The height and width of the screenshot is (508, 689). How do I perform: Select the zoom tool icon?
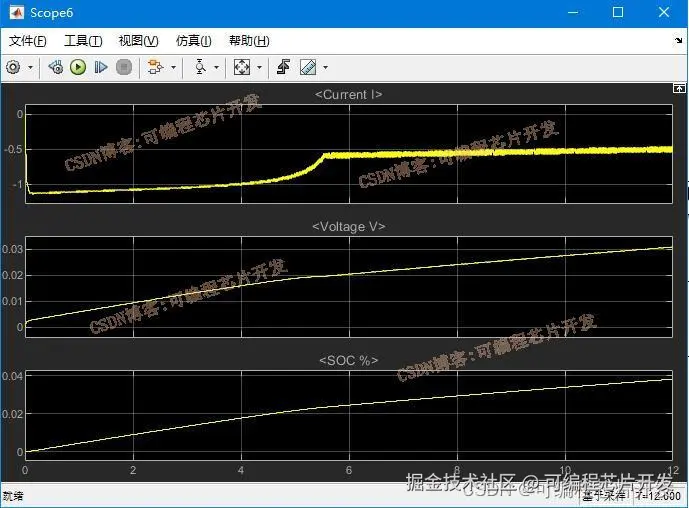click(200, 68)
